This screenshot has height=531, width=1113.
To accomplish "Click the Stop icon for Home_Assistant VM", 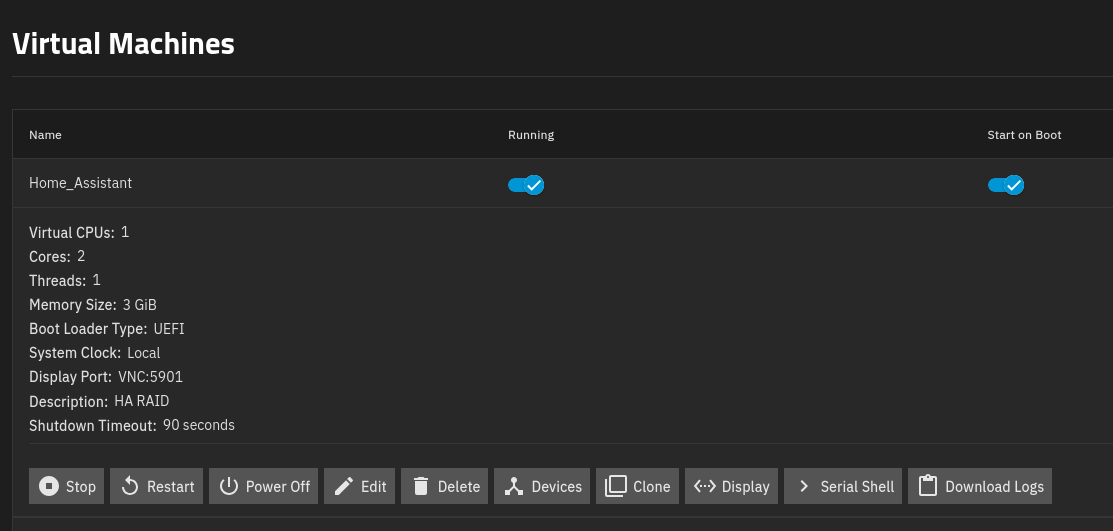I will [x=49, y=486].
